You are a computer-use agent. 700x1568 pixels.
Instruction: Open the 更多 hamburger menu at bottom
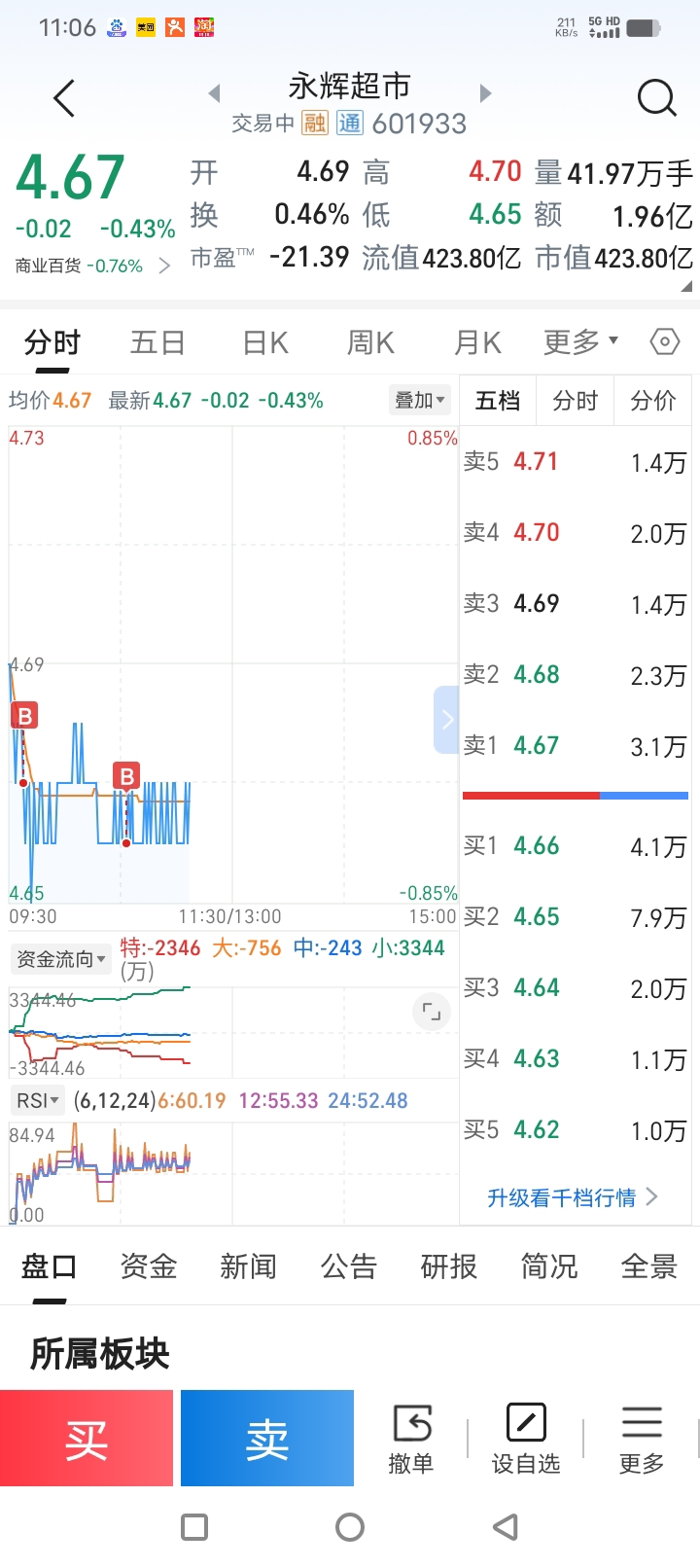click(642, 1439)
